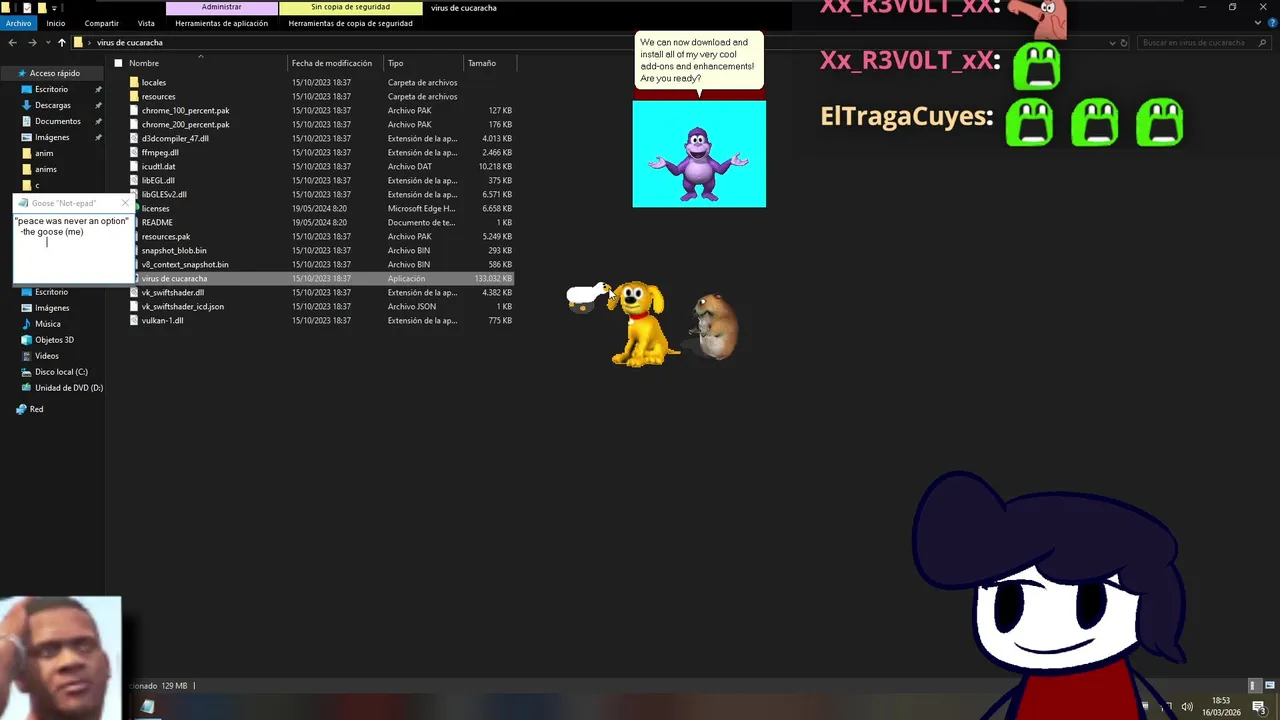This screenshot has height=720, width=1280.
Task: Select the icudtl.dat file icon
Action: pyautogui.click(x=134, y=166)
